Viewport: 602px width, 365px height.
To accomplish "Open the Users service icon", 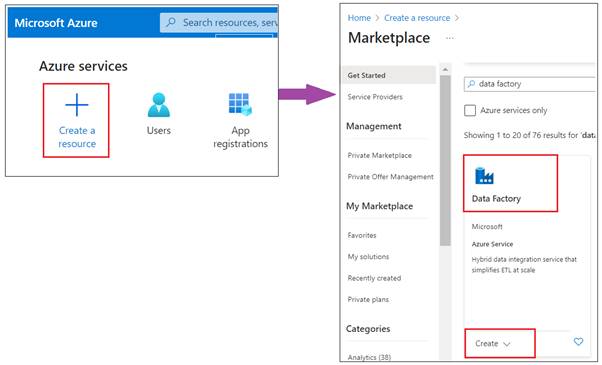I will coord(159,104).
